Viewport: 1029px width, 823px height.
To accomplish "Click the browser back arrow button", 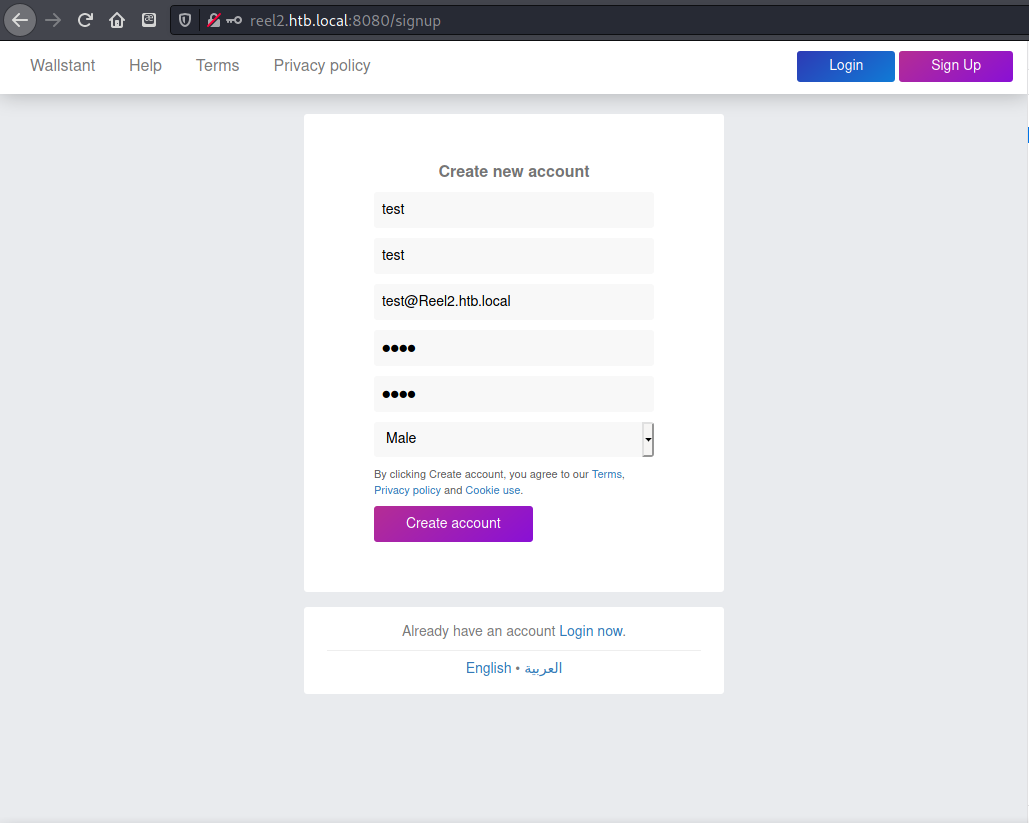I will tap(20, 20).
